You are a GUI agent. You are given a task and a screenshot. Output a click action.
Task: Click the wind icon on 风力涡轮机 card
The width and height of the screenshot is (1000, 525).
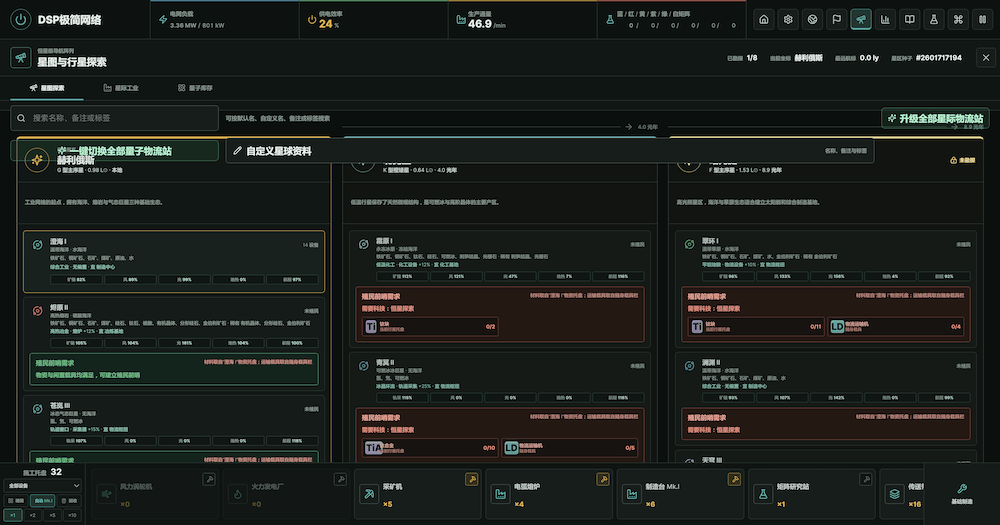(106, 494)
